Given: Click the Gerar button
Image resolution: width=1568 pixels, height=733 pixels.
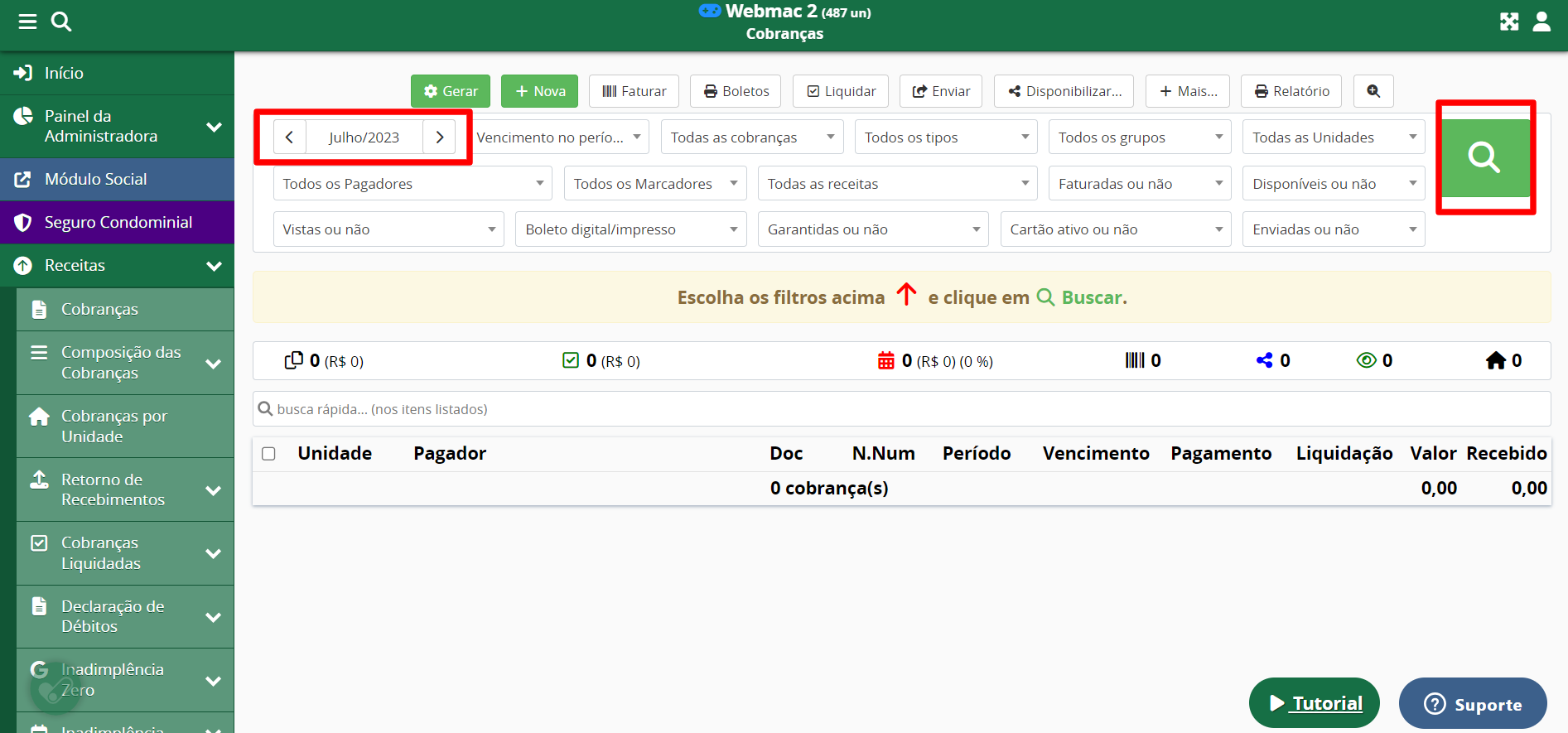Looking at the screenshot, I should coord(451,91).
